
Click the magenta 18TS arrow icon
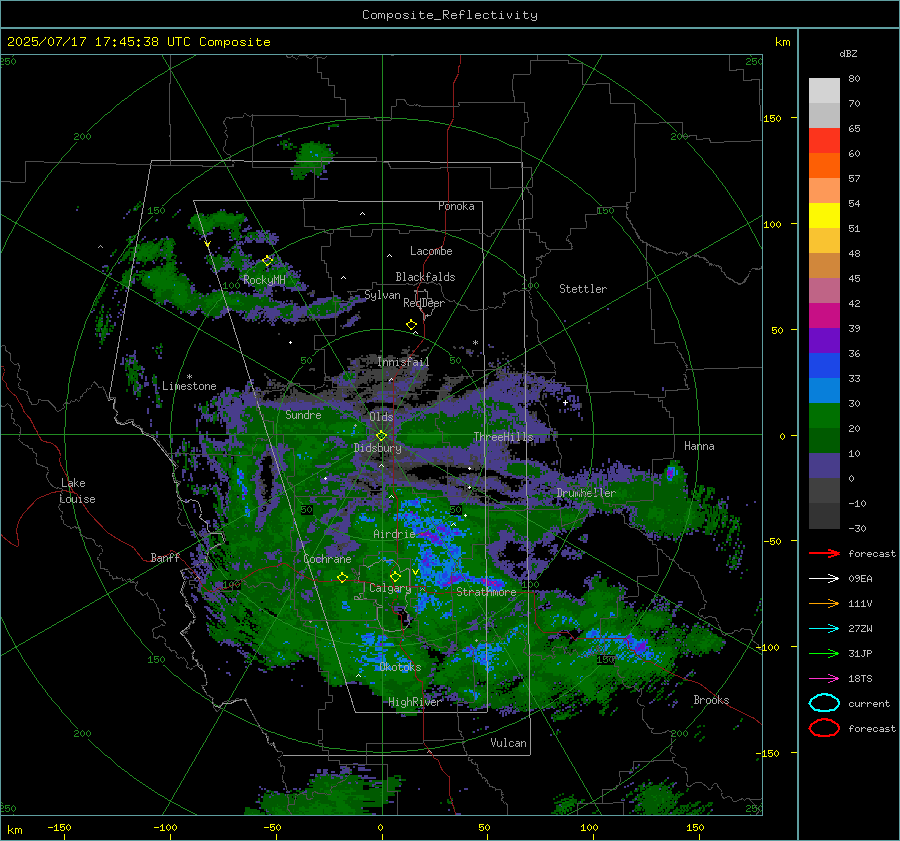(x=824, y=679)
